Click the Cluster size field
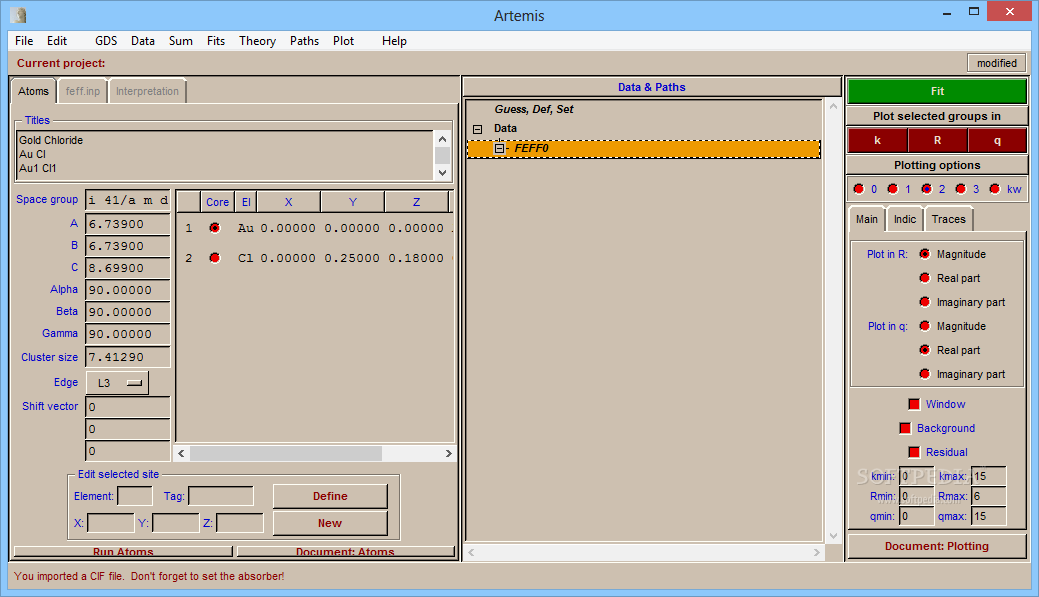Screen dimensions: 1039x597 point(128,357)
